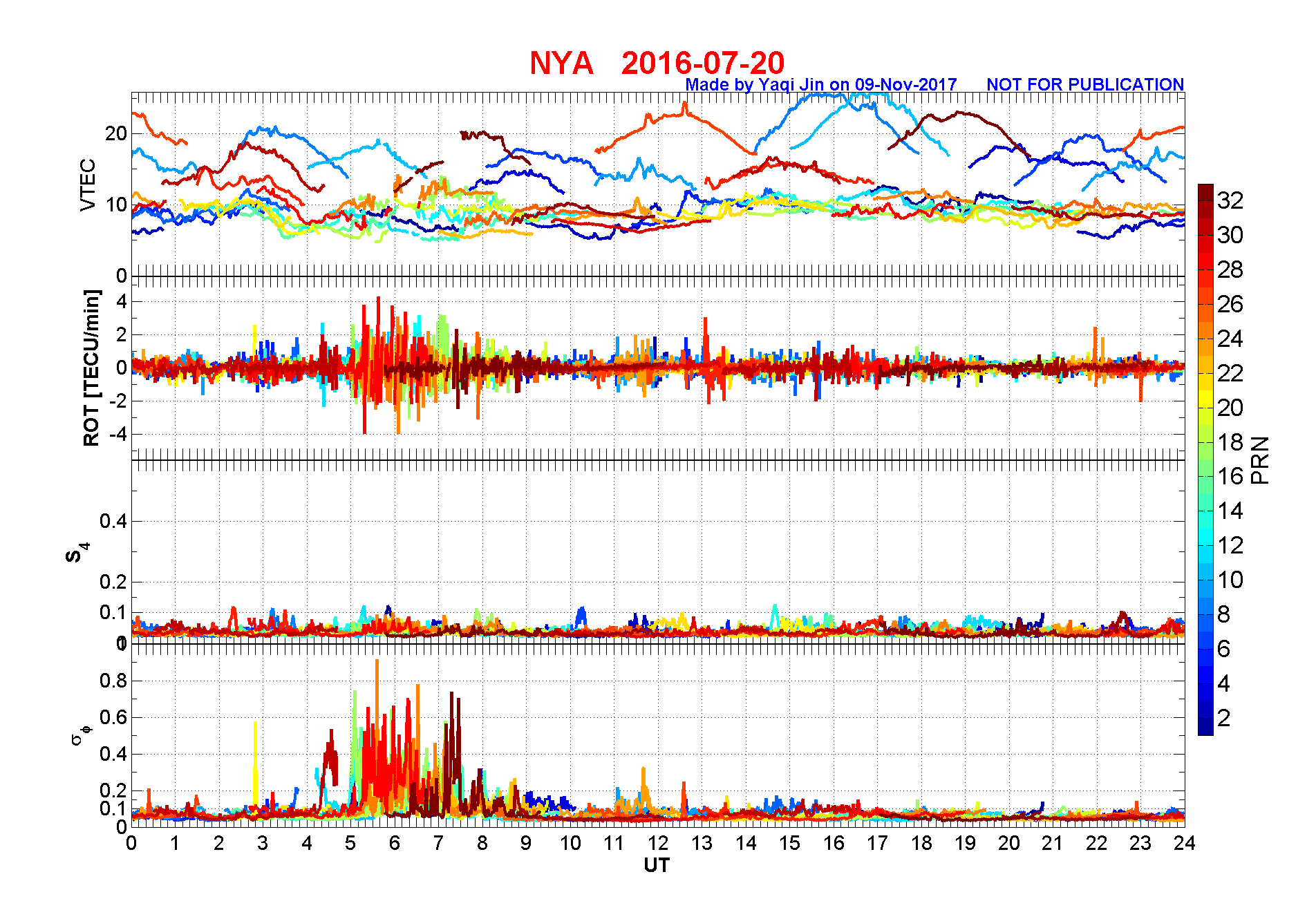Viewport: 1316px width, 919px height.
Task: Click the ROT y-axis tick label -2
Action: click(x=120, y=401)
